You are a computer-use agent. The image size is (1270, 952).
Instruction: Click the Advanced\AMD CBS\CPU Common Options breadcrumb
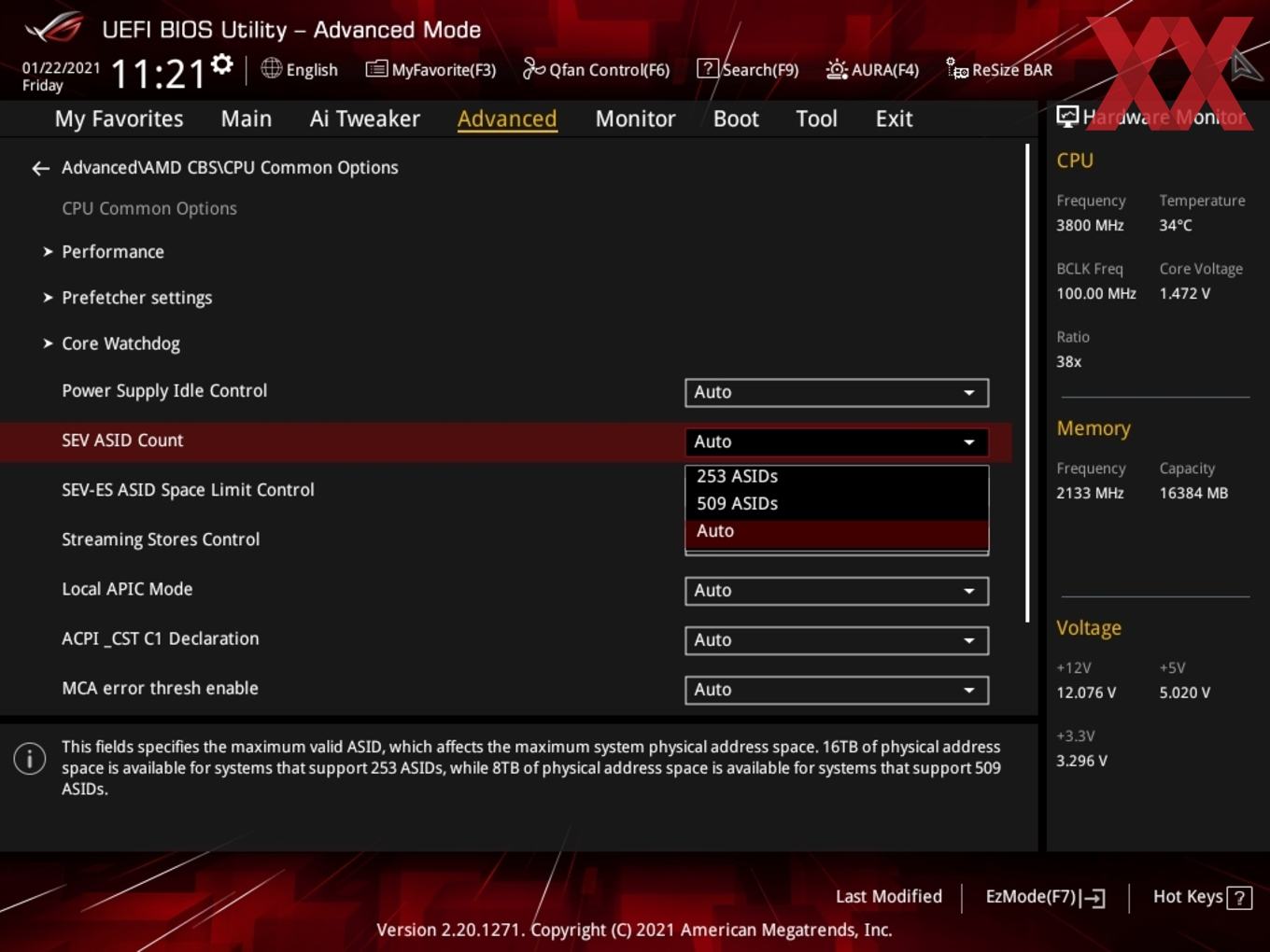(230, 168)
